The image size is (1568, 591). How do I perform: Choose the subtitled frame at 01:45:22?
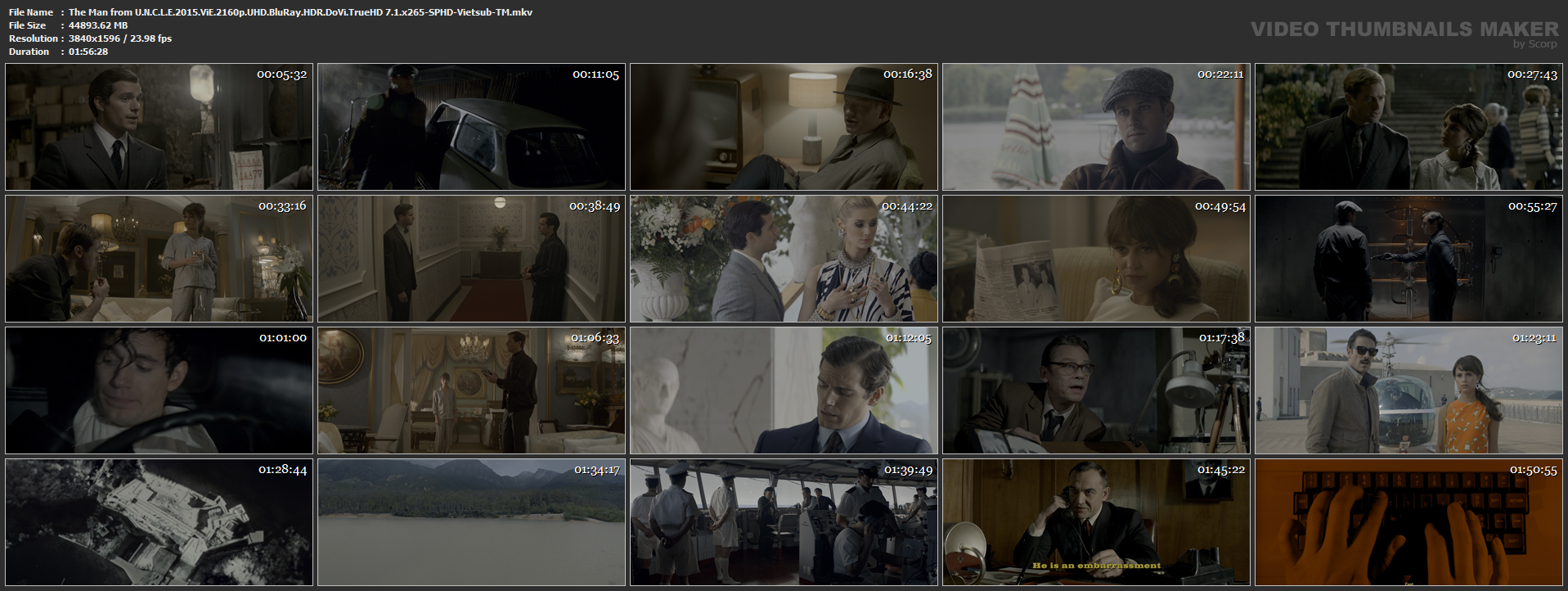click(1096, 522)
